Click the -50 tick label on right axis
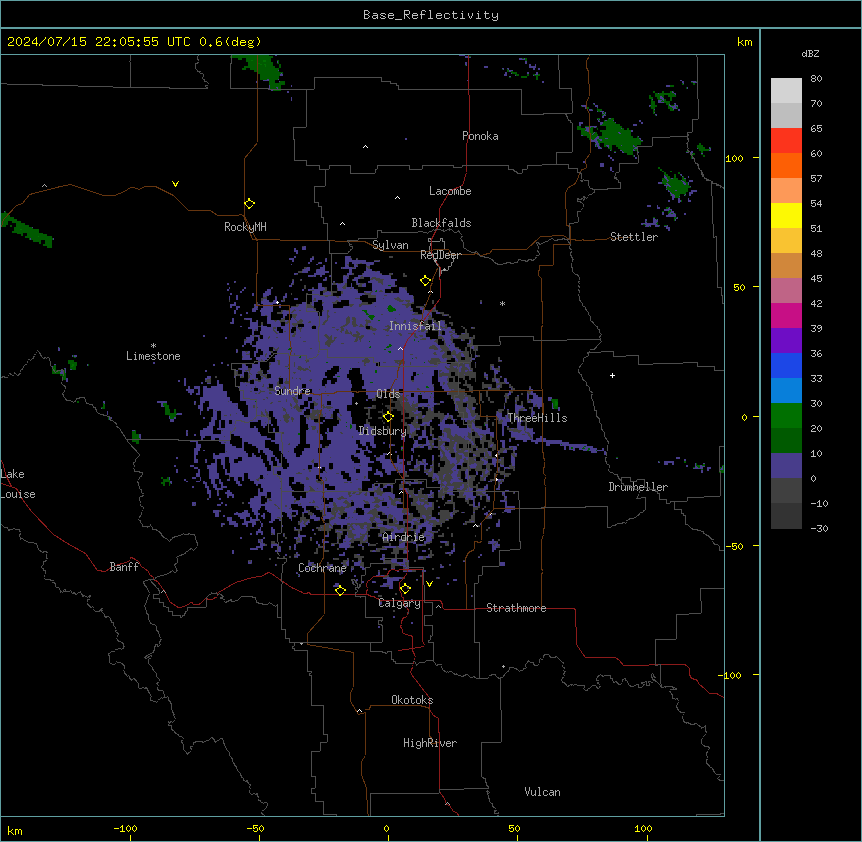 (734, 546)
